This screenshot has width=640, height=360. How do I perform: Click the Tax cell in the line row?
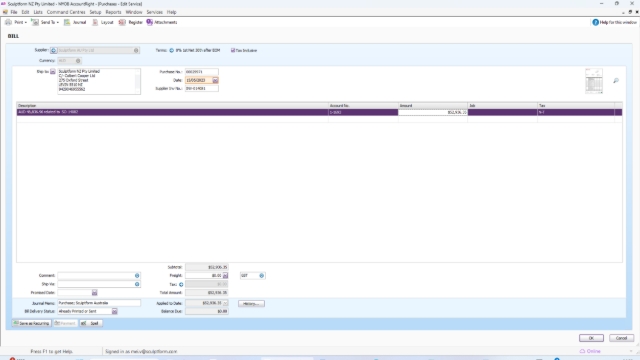pyautogui.click(x=576, y=112)
